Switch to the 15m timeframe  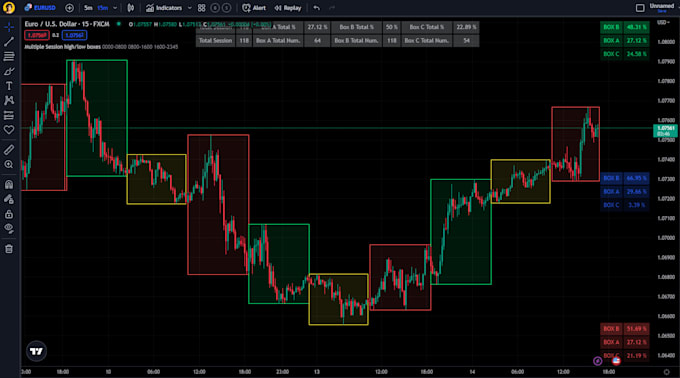[102, 8]
